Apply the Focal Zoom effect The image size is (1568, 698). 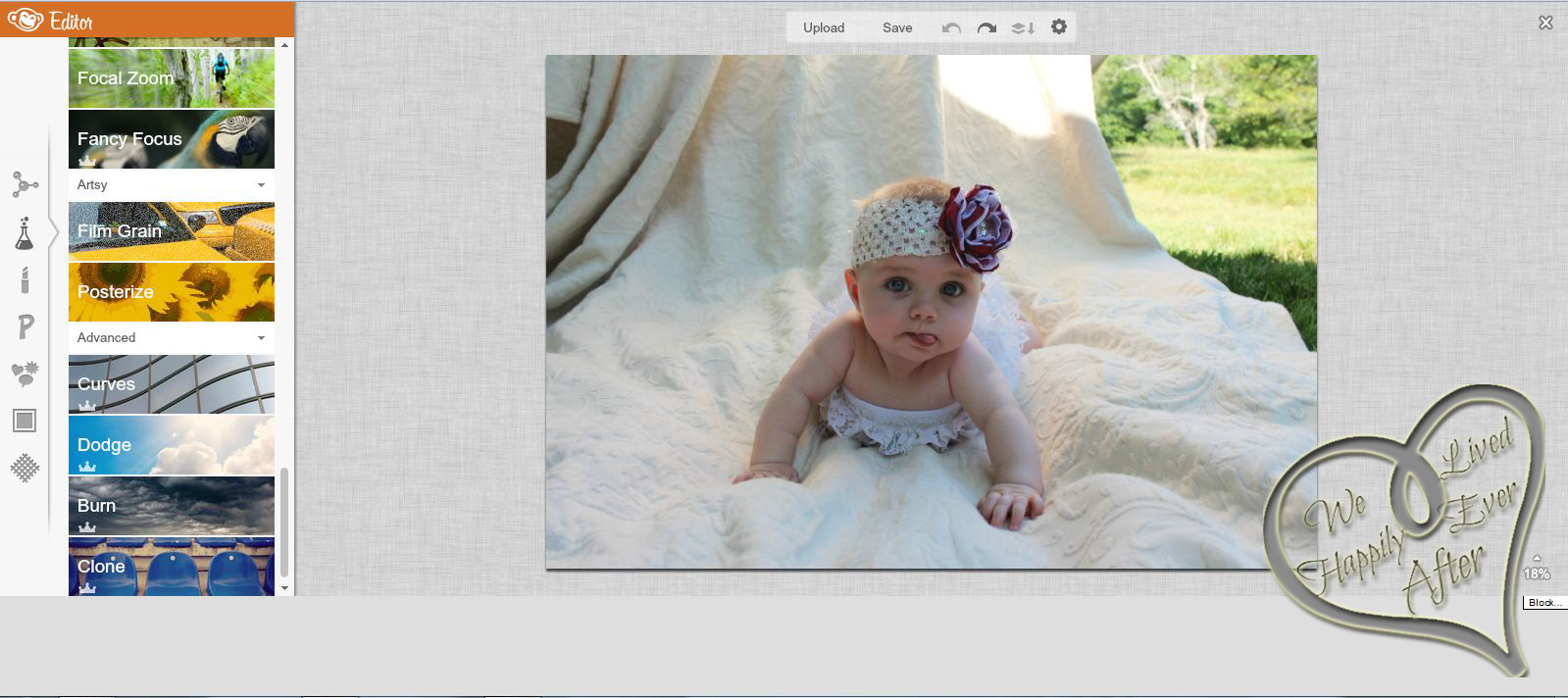click(x=172, y=78)
